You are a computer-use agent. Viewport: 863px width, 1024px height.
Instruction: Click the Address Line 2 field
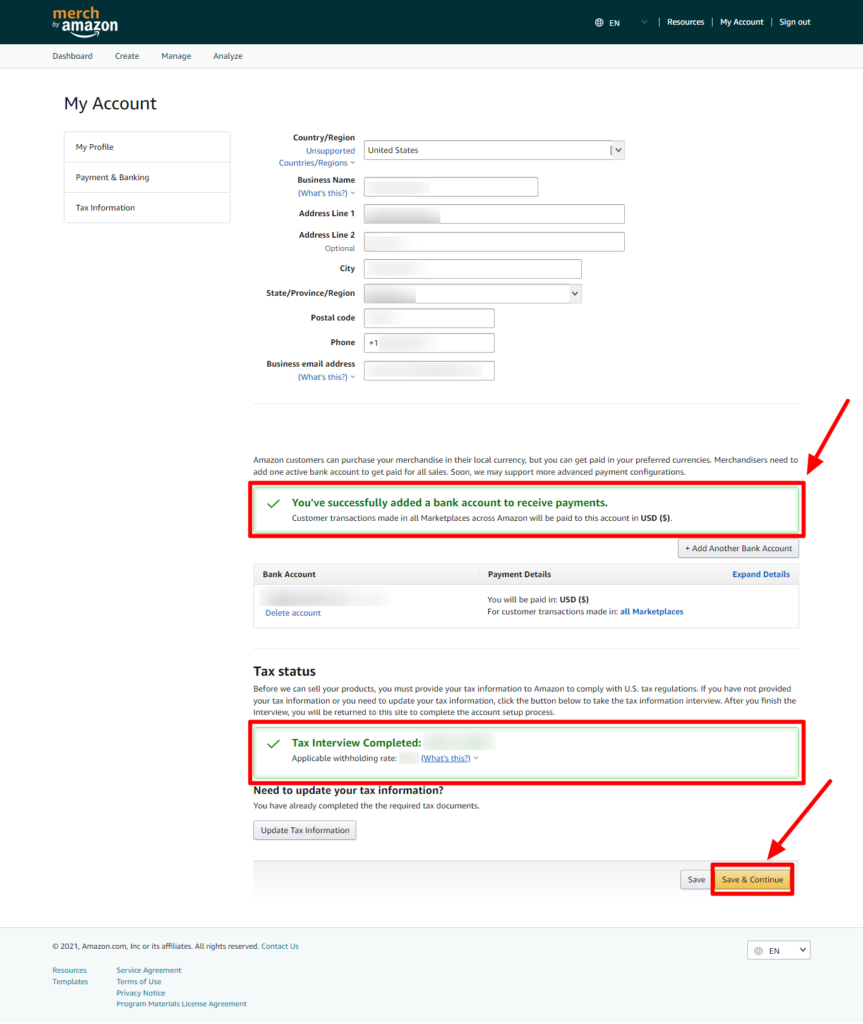(494, 242)
